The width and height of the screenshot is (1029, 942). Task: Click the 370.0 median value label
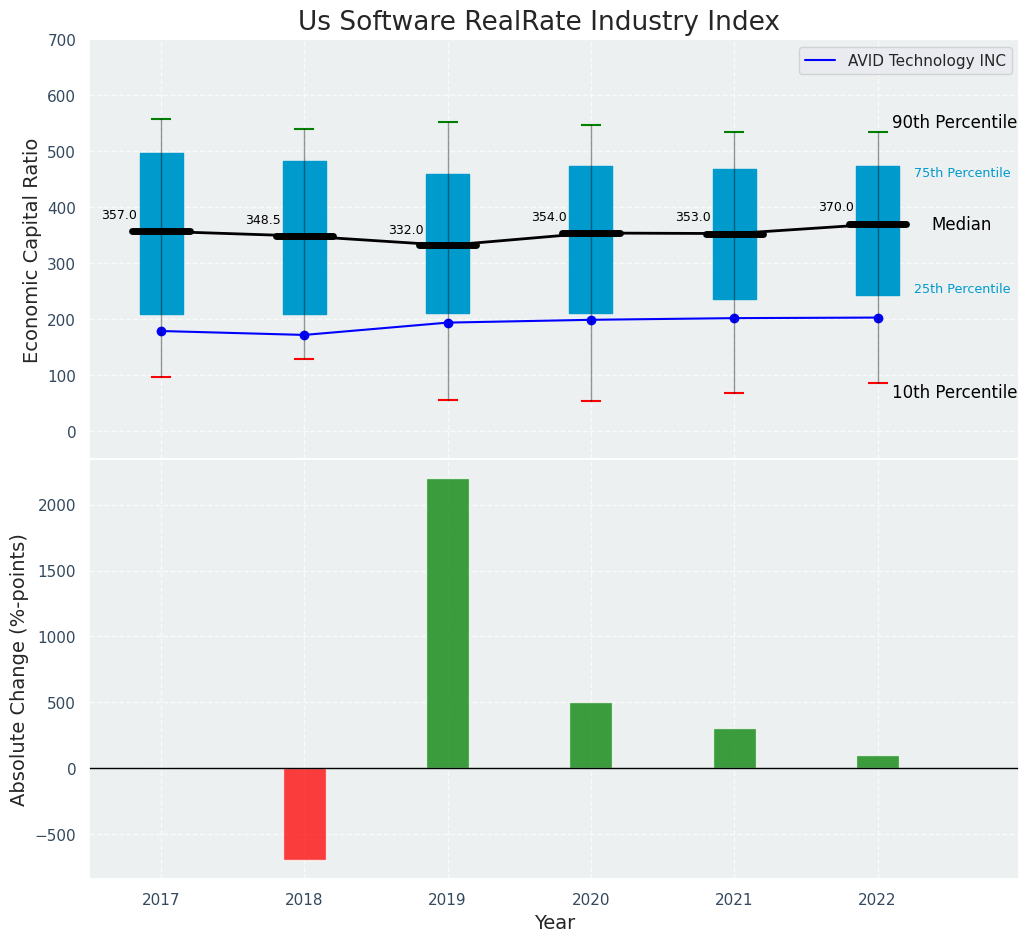pos(836,207)
